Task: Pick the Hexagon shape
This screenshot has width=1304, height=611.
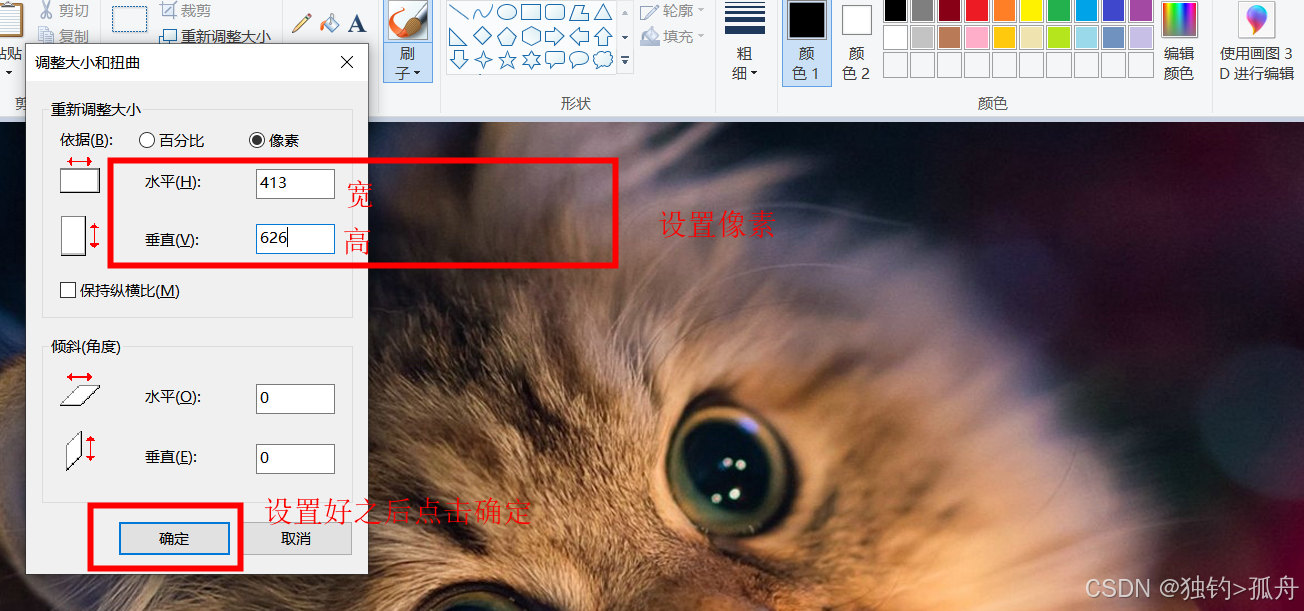Action: pos(531,36)
